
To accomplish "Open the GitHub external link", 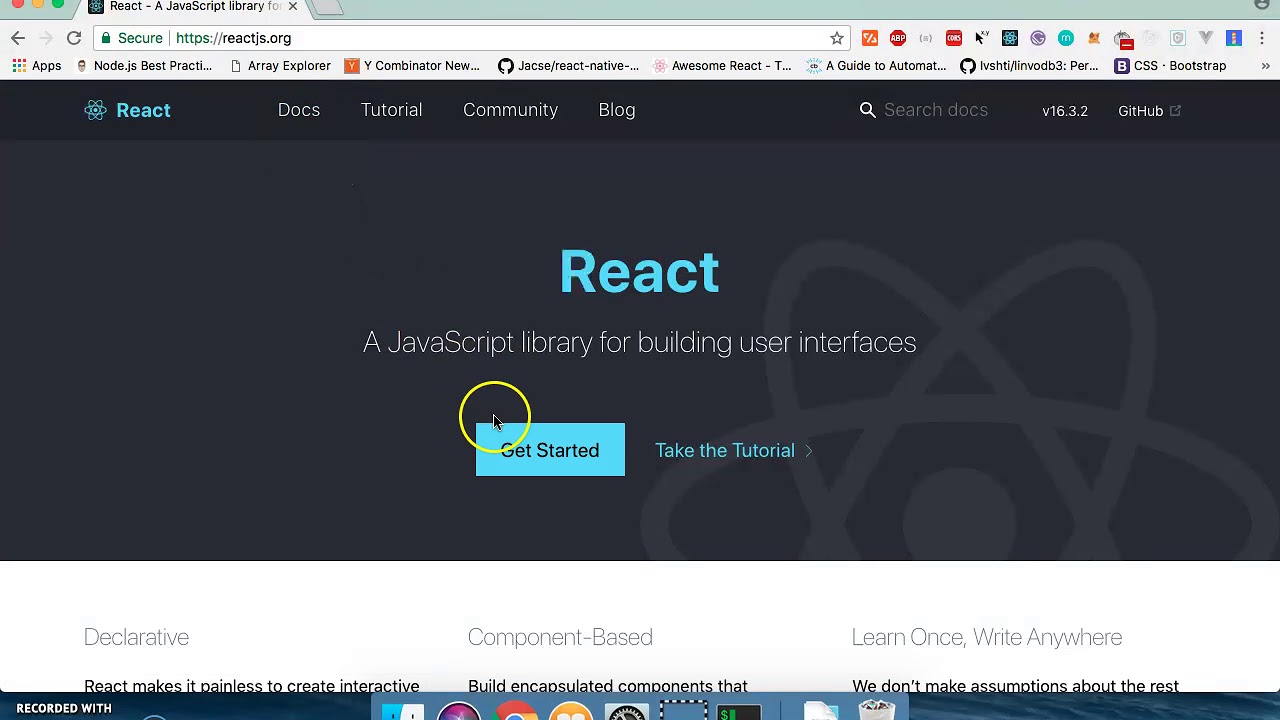I will click(x=1150, y=111).
